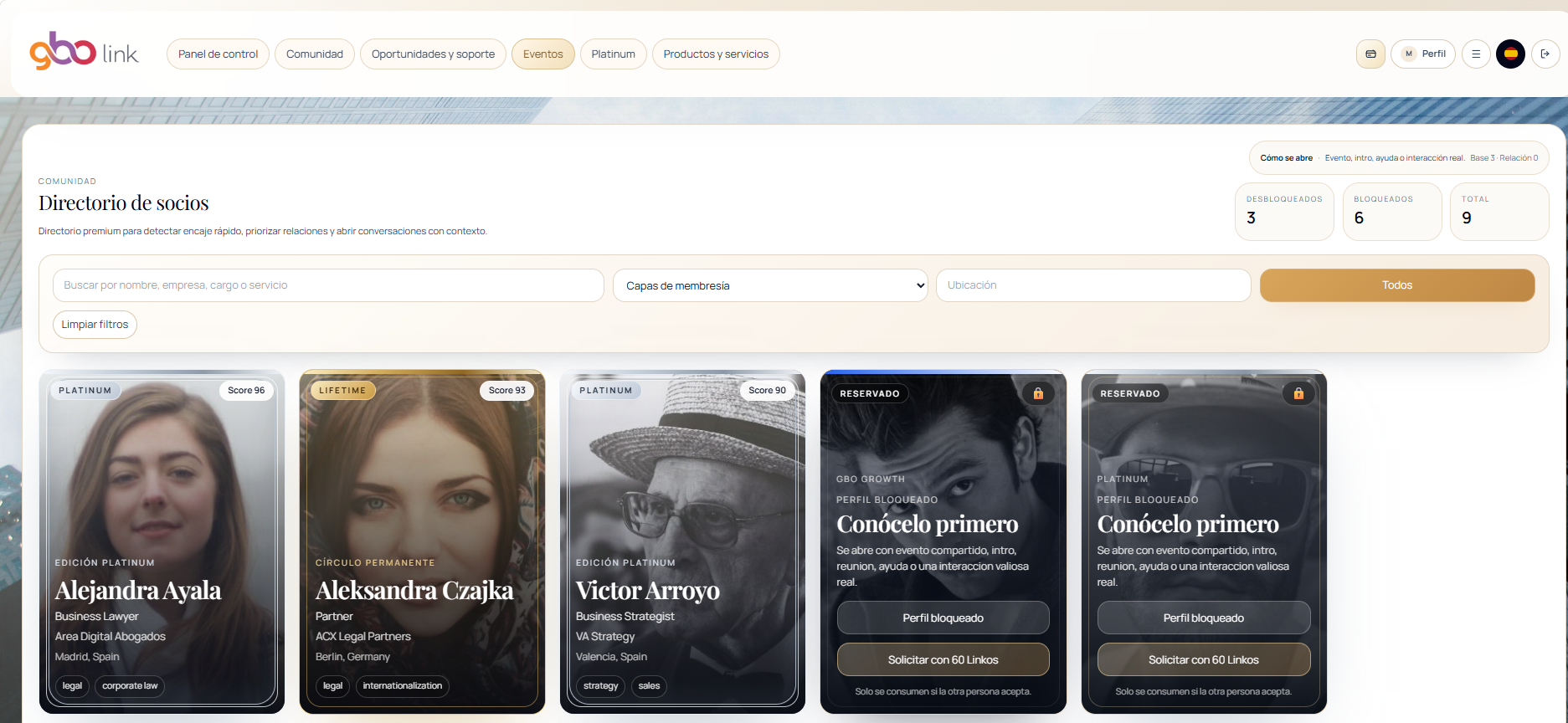Click corporate law tag
1568x723 pixels.
[x=130, y=686]
